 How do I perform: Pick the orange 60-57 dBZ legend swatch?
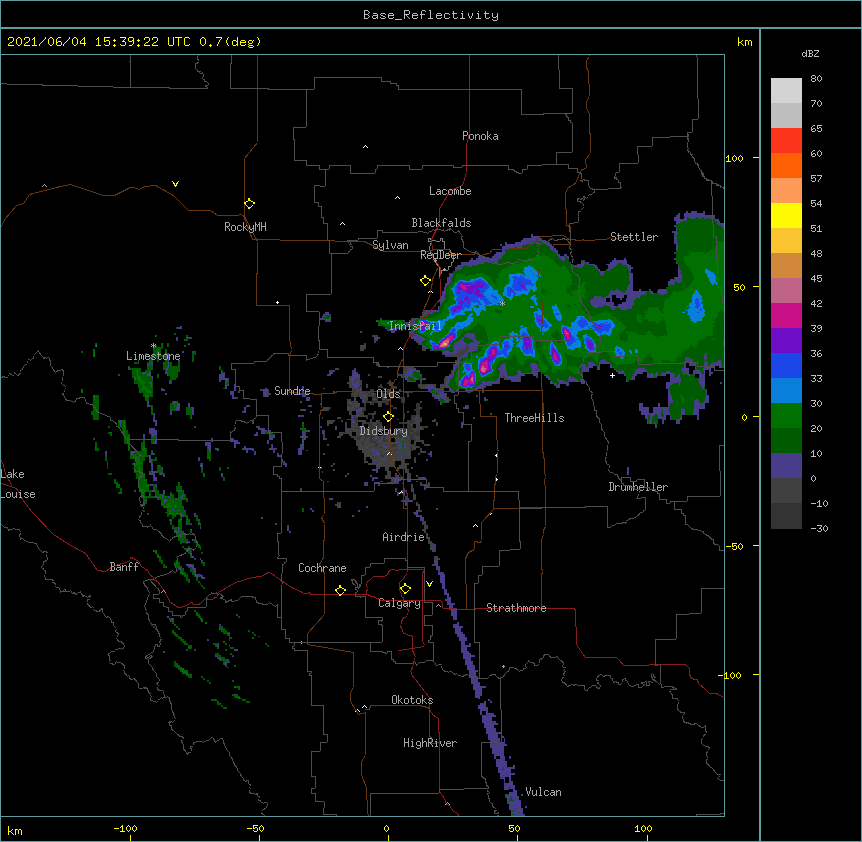(x=786, y=165)
